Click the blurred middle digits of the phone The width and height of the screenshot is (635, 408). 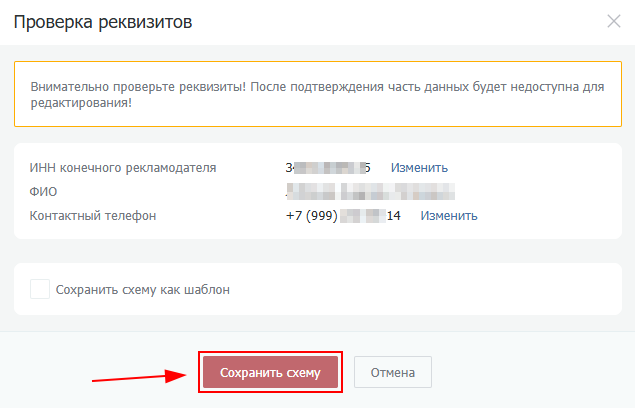tap(362, 215)
